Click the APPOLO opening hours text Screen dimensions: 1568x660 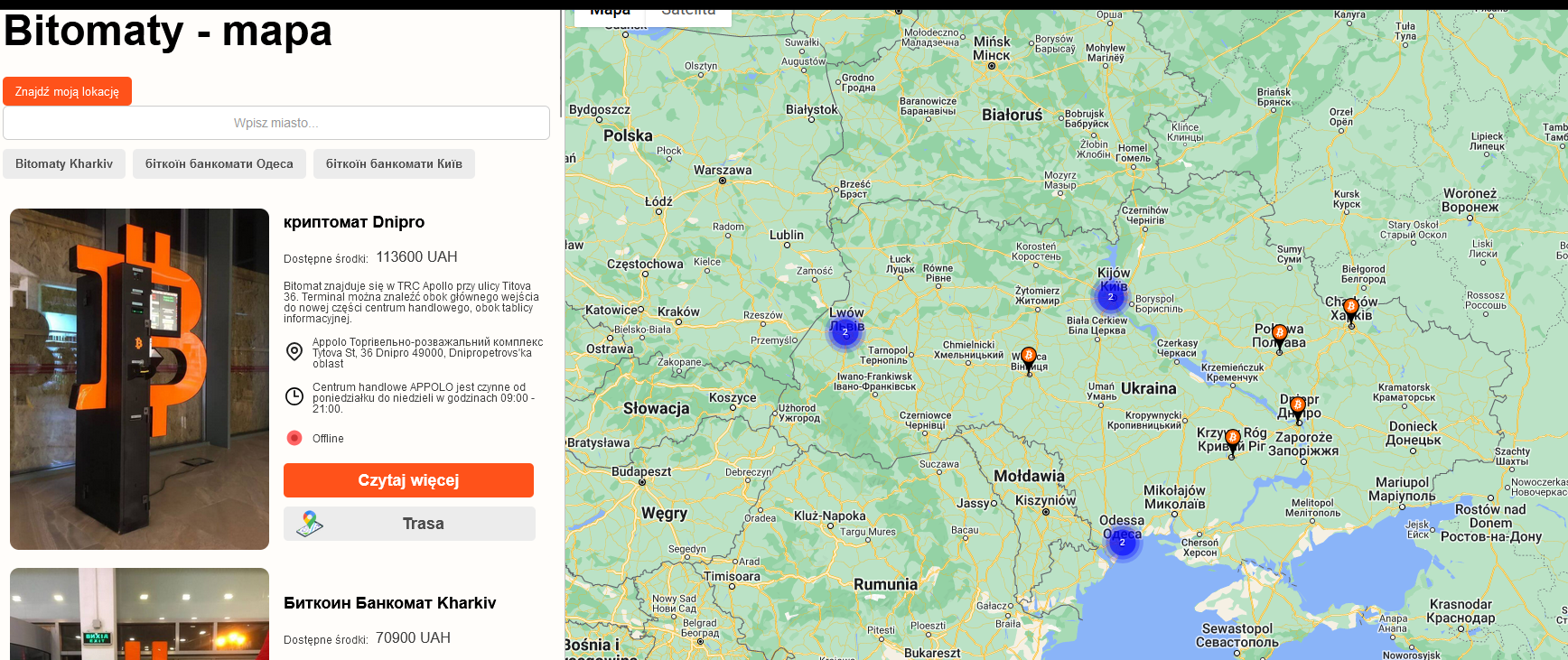pyautogui.click(x=424, y=398)
